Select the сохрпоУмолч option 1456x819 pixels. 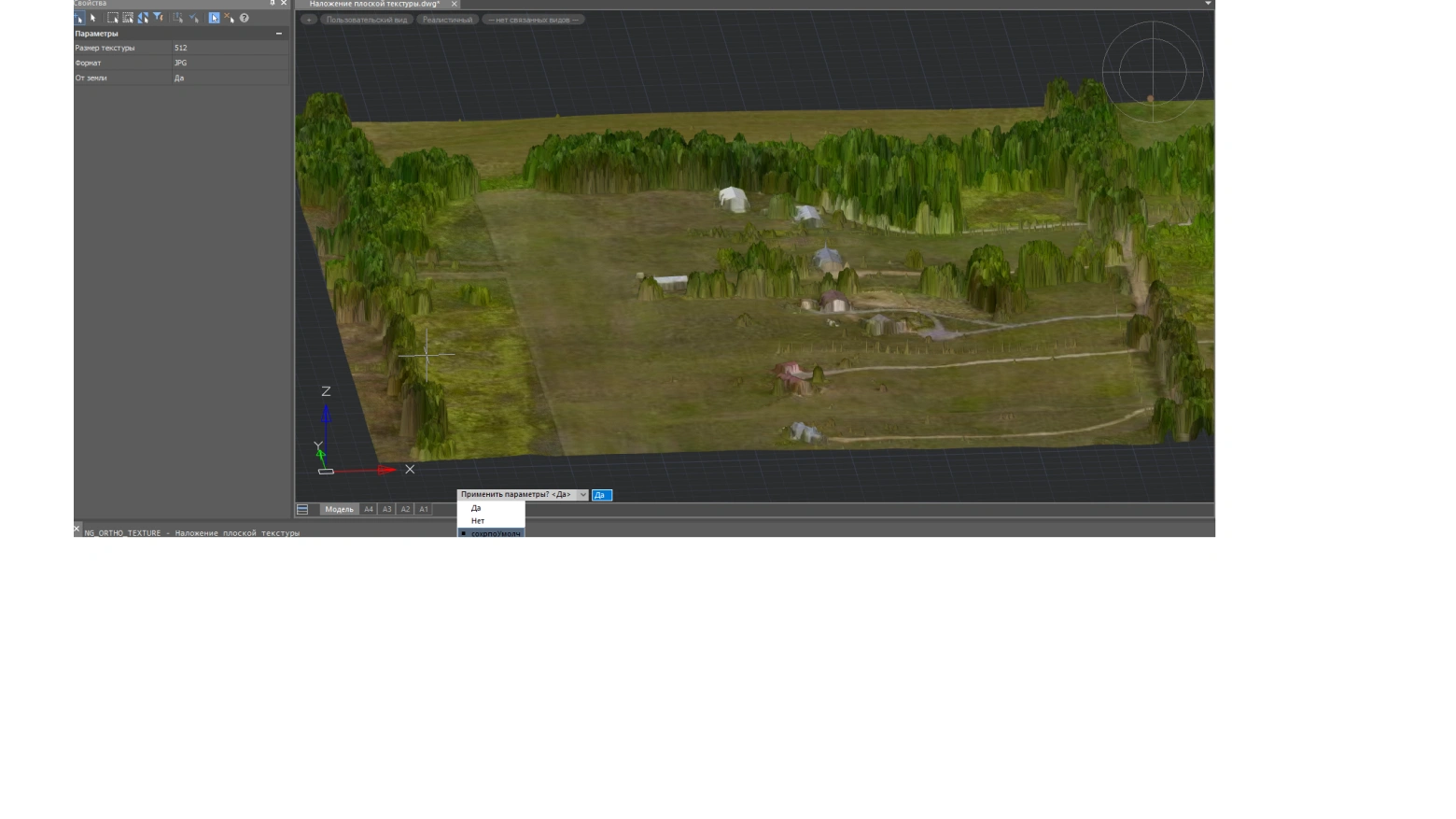pyautogui.click(x=495, y=533)
